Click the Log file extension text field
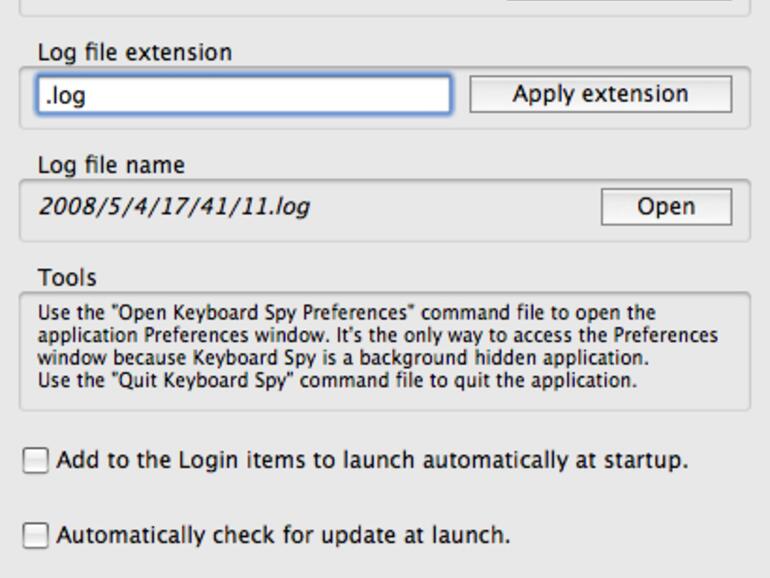 pos(244,95)
